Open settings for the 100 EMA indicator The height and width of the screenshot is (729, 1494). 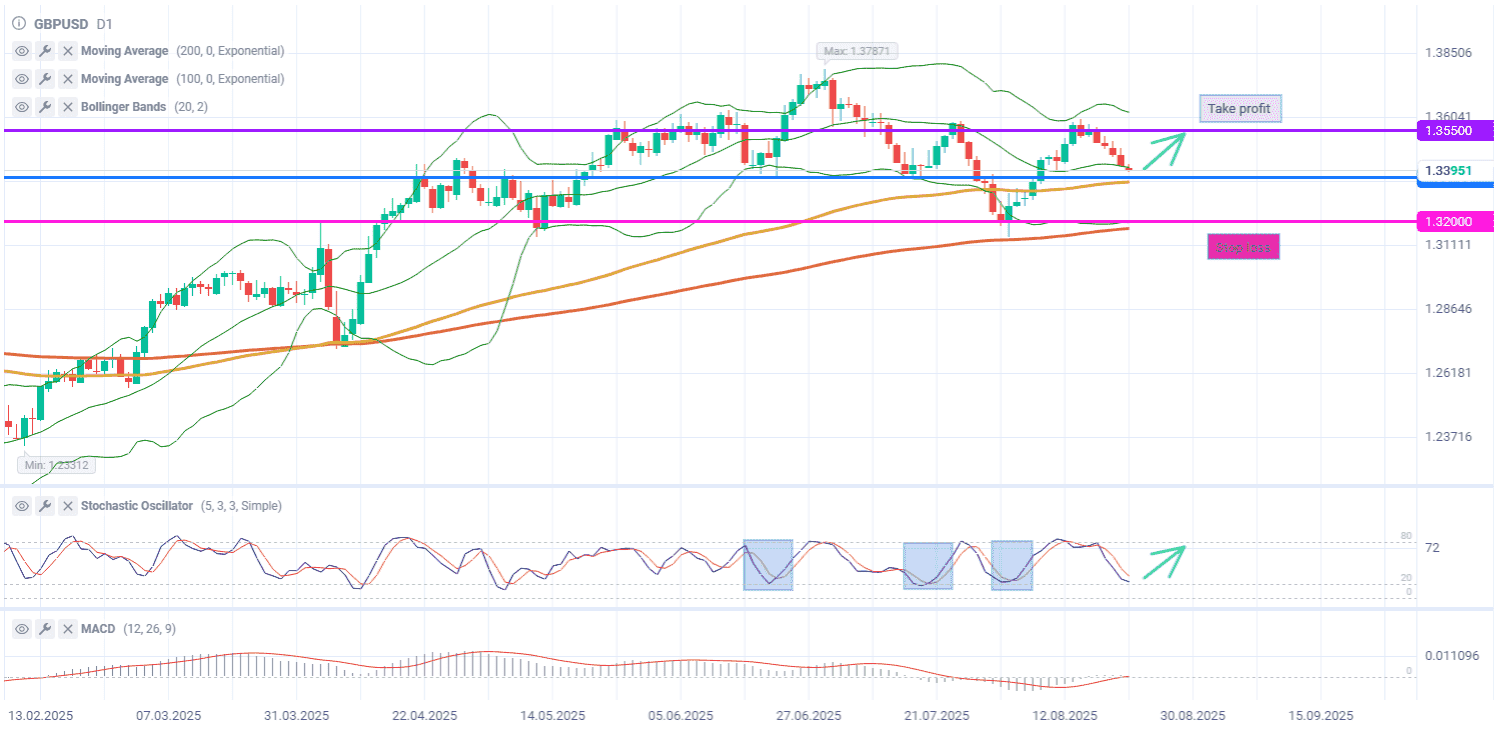click(x=45, y=79)
